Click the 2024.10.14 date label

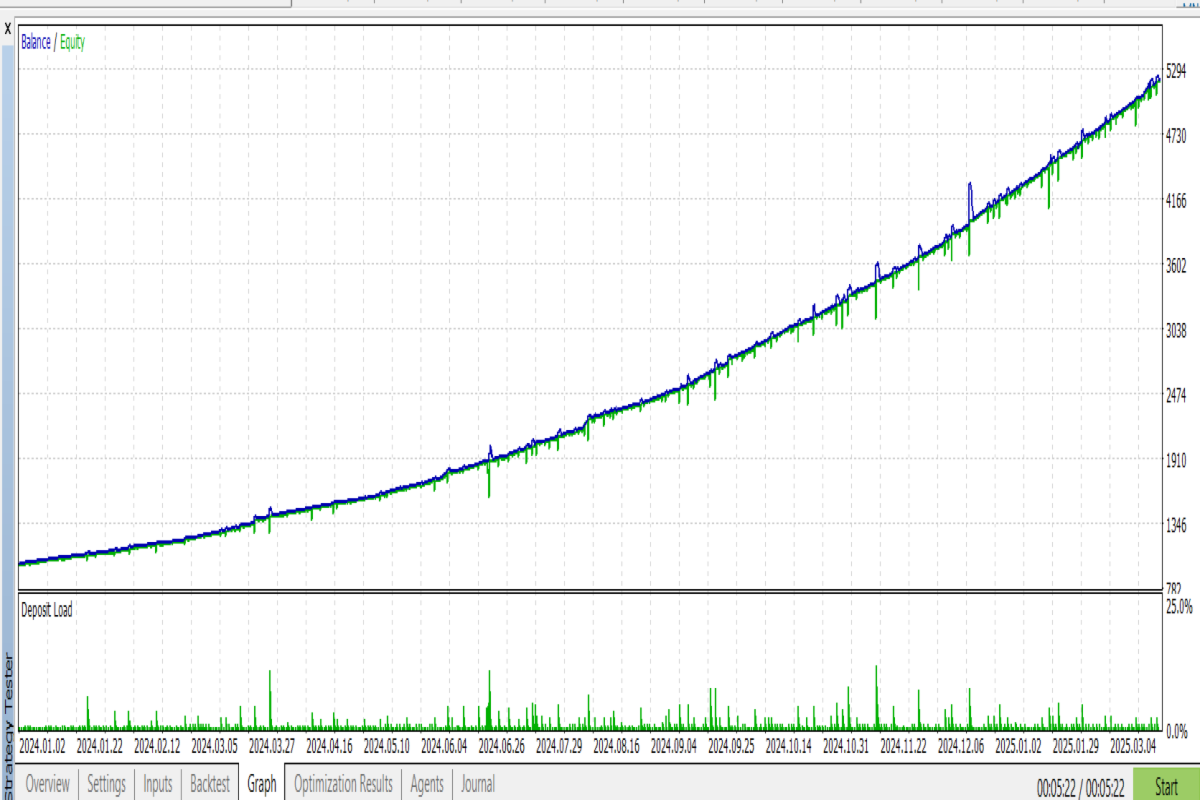[x=788, y=745]
